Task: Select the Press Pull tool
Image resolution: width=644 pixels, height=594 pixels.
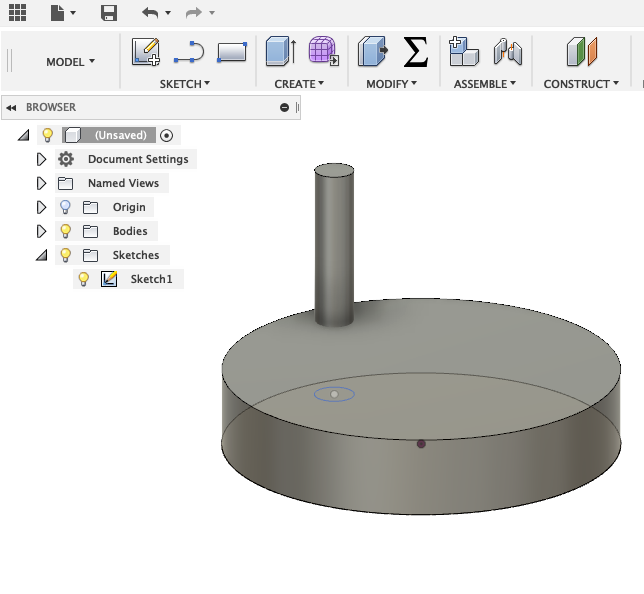Action: (x=373, y=51)
